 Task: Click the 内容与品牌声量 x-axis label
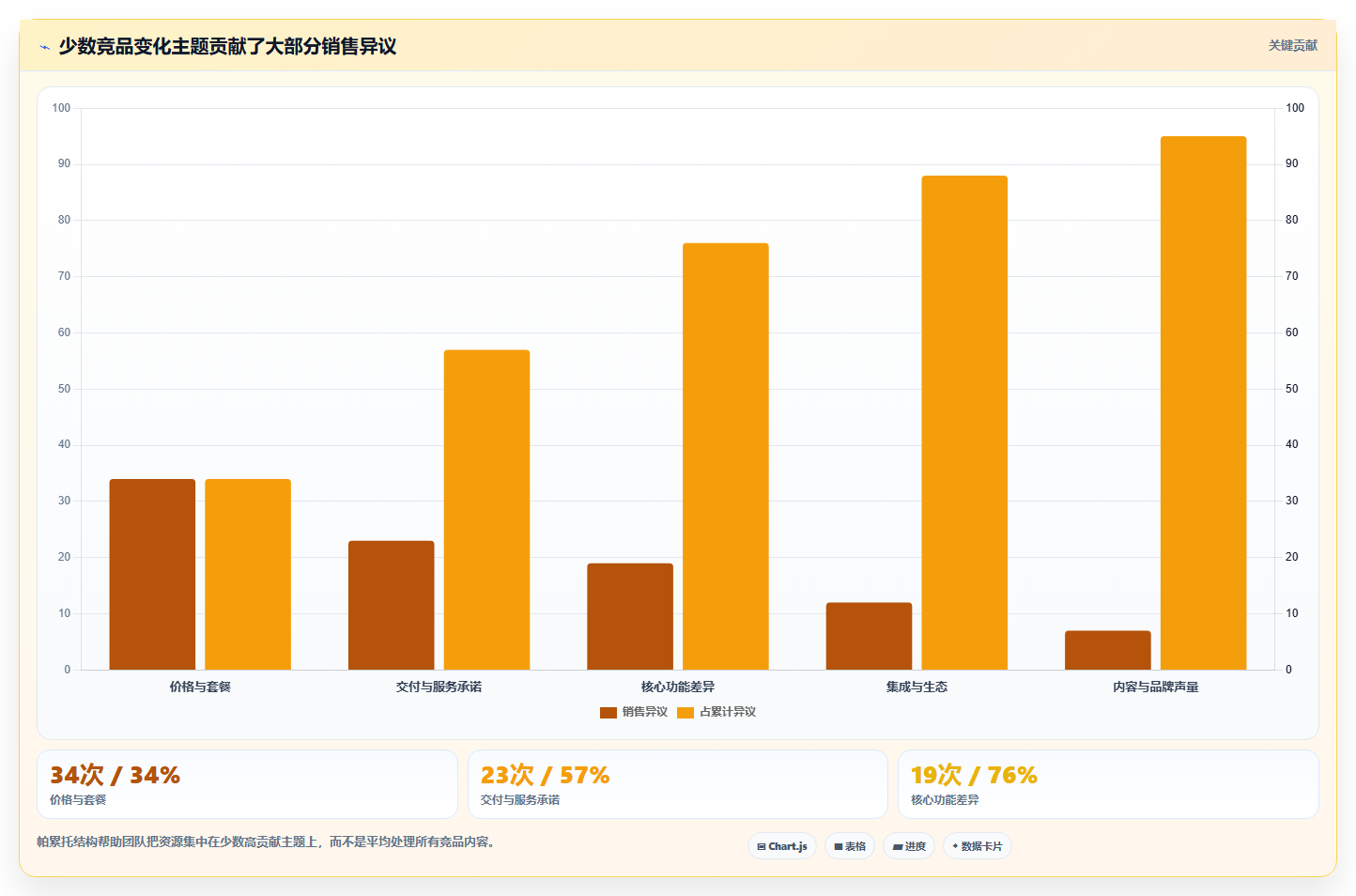tap(1156, 687)
